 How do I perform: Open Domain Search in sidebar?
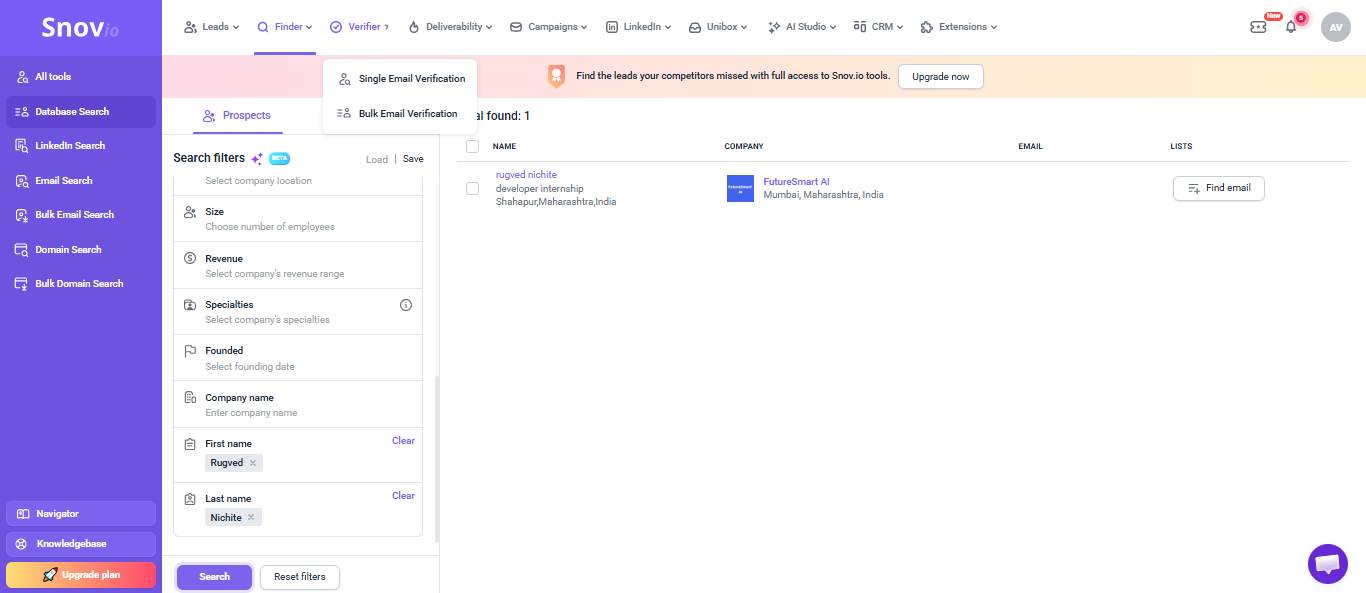81,250
